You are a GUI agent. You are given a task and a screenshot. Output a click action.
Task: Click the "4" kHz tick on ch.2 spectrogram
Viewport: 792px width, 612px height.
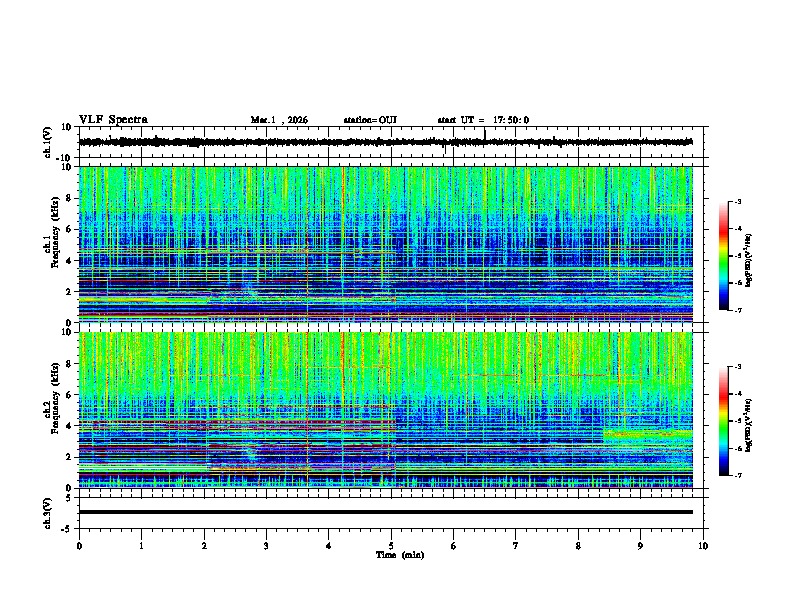click(69, 426)
